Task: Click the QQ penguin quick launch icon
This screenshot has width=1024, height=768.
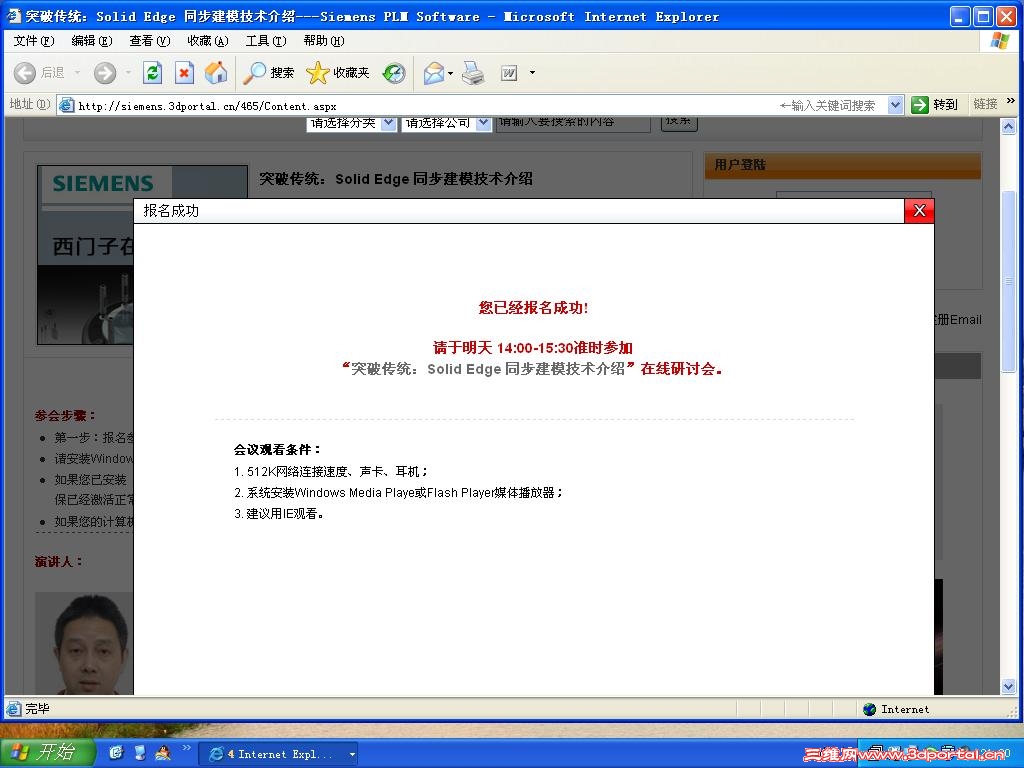Action: 163,753
